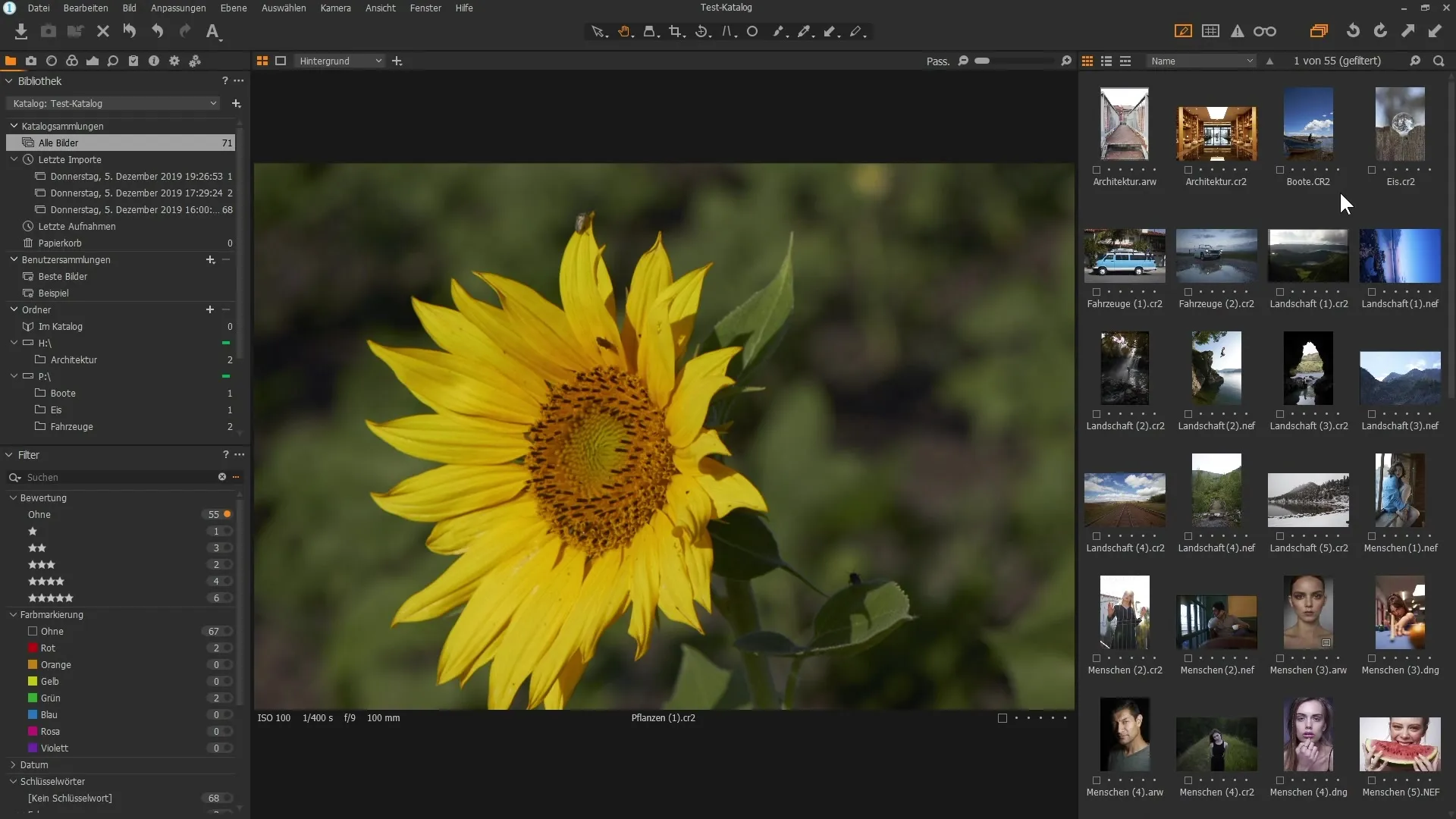Open the Capture camera tool tab
Screen dimensions: 1456x819
(31, 61)
